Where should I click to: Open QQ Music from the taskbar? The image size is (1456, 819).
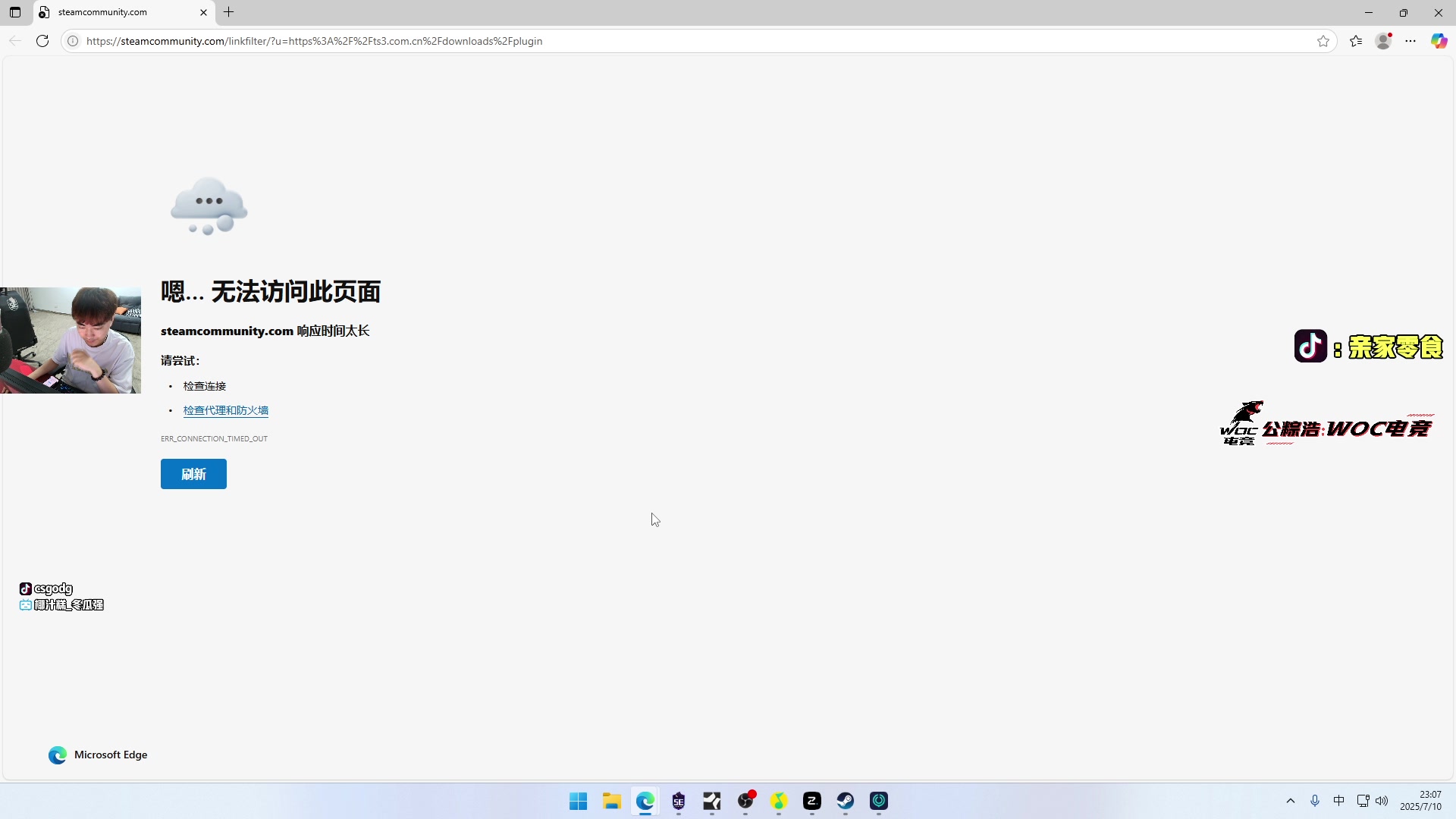point(779,801)
